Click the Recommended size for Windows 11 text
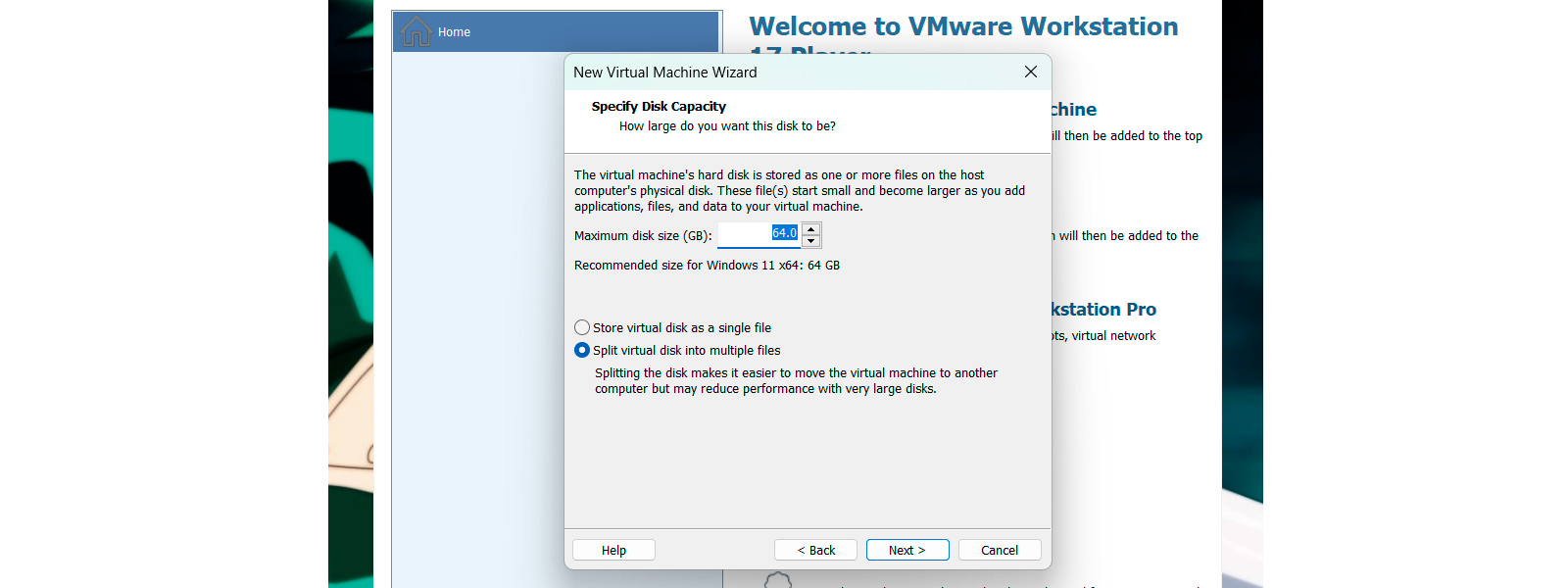The image size is (1568, 588). (x=707, y=265)
